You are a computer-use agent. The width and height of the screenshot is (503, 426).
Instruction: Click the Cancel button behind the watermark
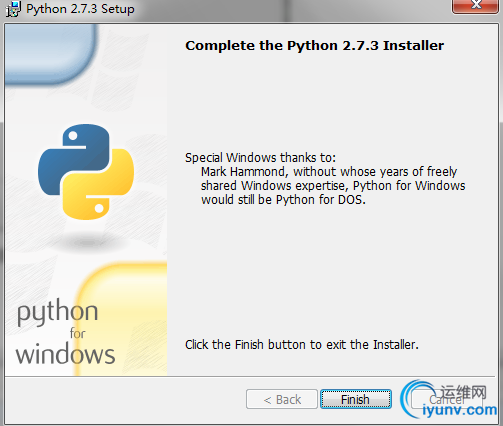click(x=447, y=399)
